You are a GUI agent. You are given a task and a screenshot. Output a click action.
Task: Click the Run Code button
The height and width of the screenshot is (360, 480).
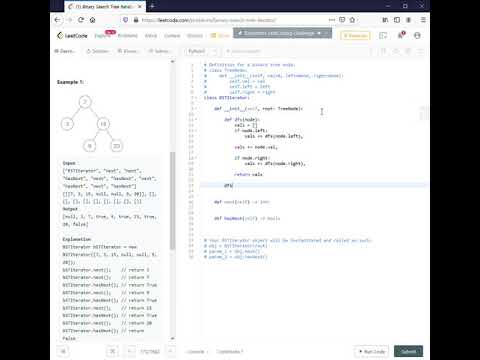371,351
